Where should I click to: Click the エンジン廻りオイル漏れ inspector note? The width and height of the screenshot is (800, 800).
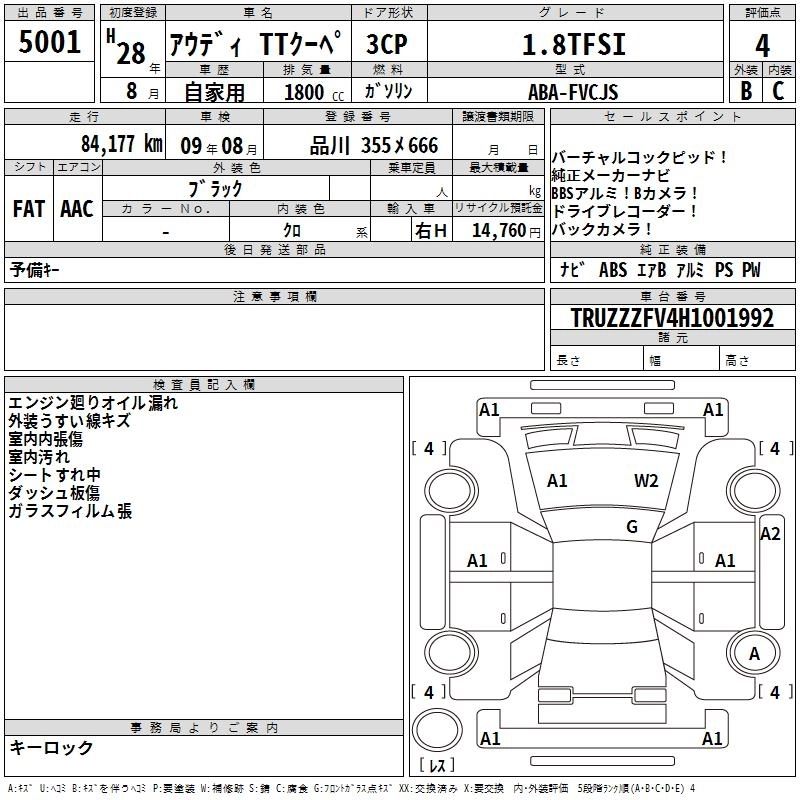(x=92, y=403)
